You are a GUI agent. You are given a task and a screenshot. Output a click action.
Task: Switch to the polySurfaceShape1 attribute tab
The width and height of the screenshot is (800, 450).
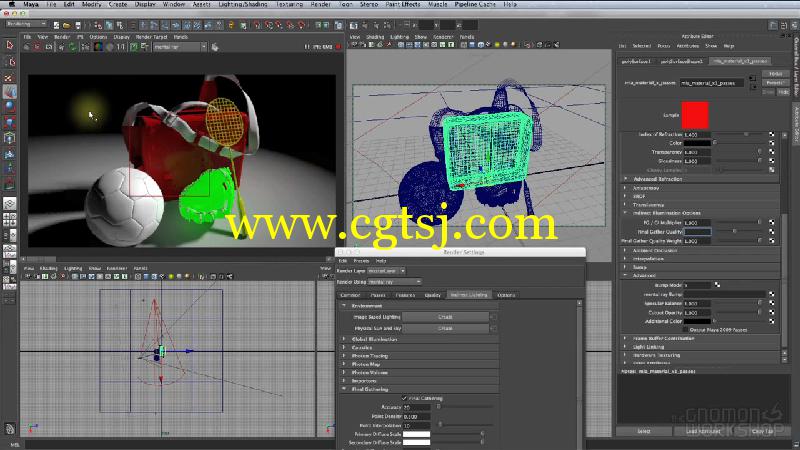click(x=682, y=61)
